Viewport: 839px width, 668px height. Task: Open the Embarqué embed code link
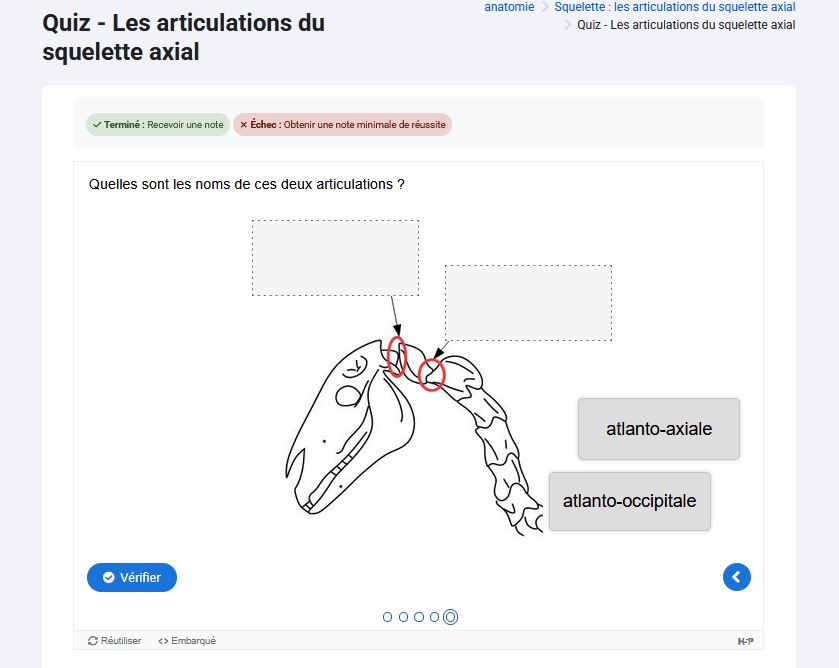(x=187, y=641)
